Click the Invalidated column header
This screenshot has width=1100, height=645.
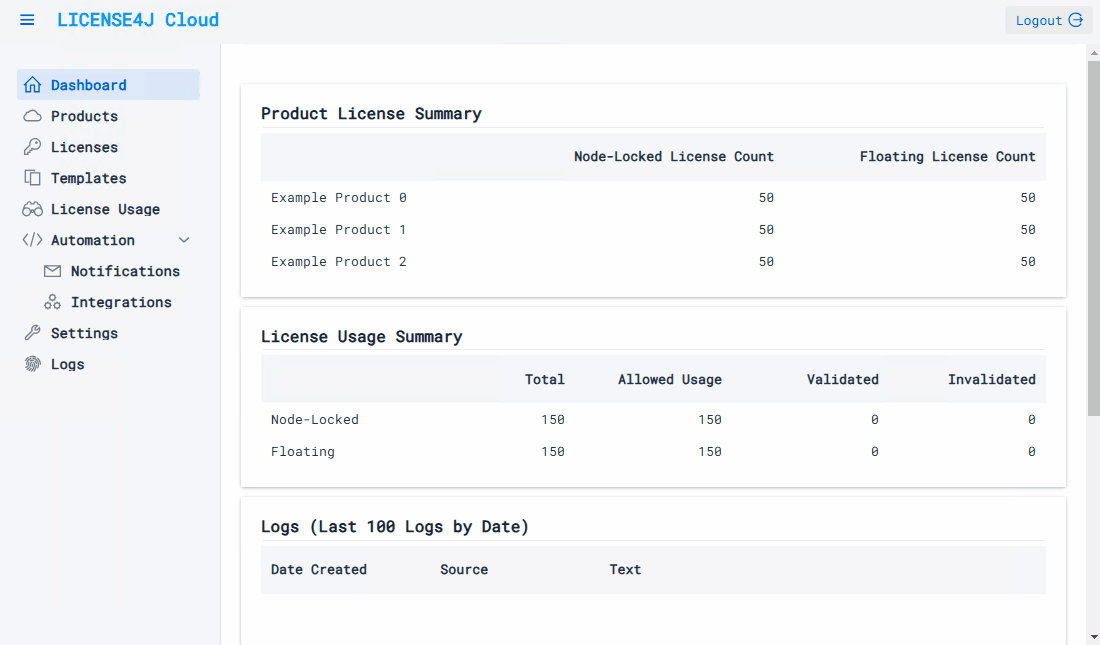click(991, 379)
